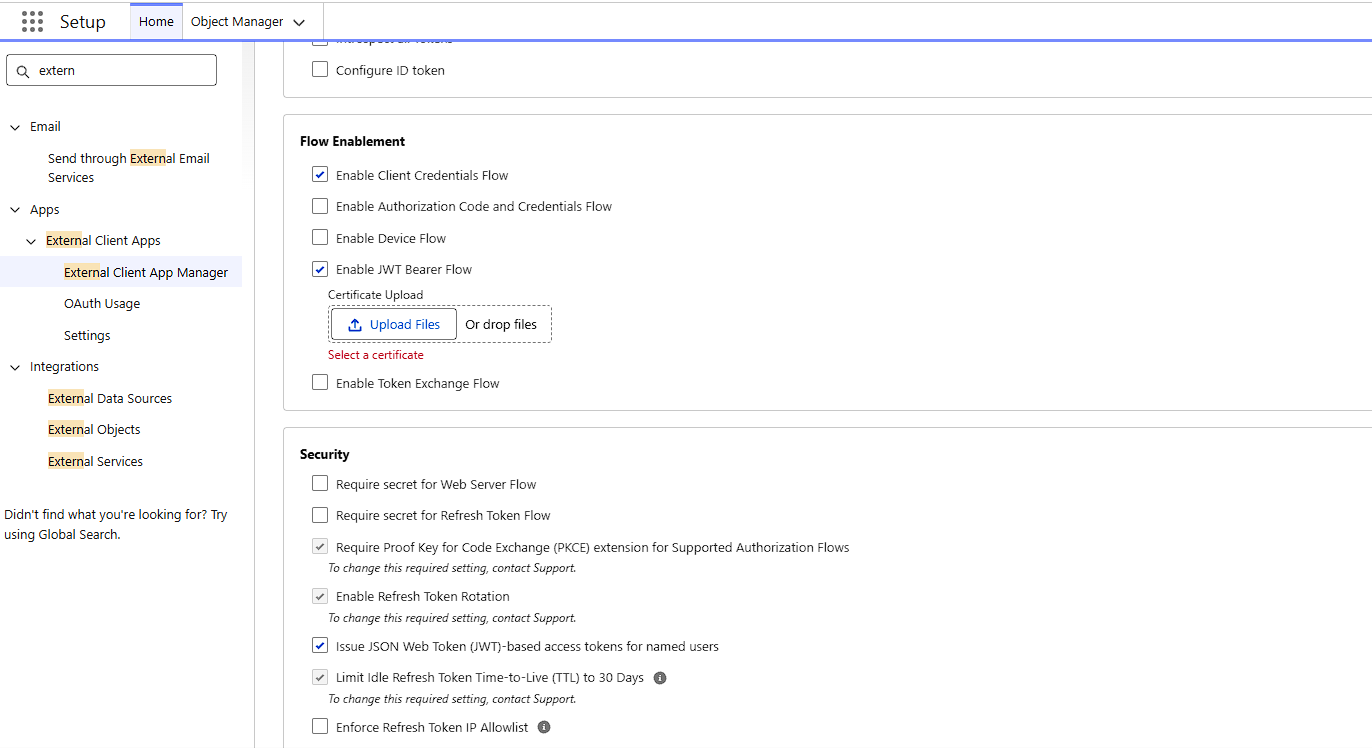Click the Upload Files button

click(x=394, y=324)
